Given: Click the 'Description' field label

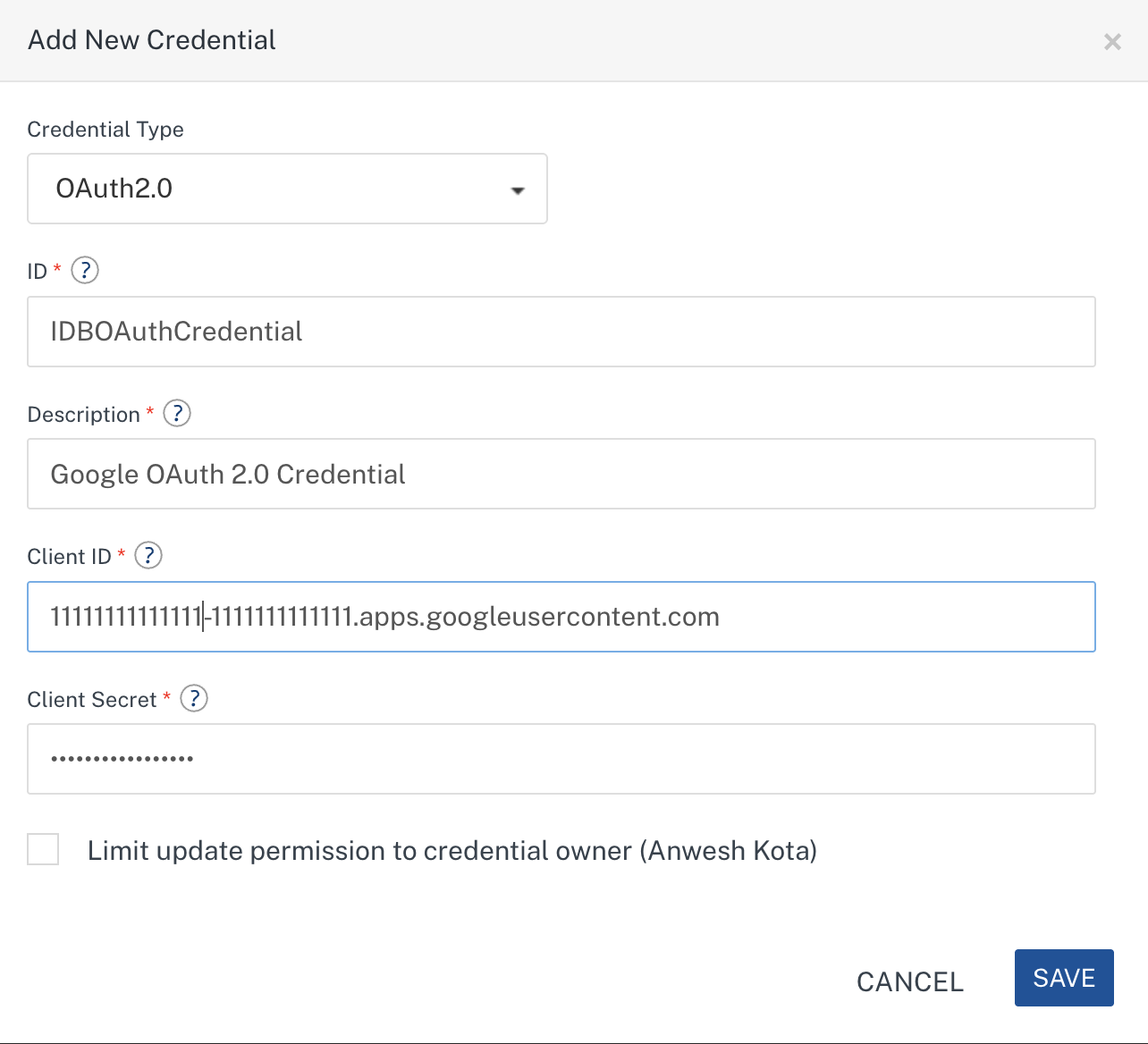Looking at the screenshot, I should pos(83,415).
